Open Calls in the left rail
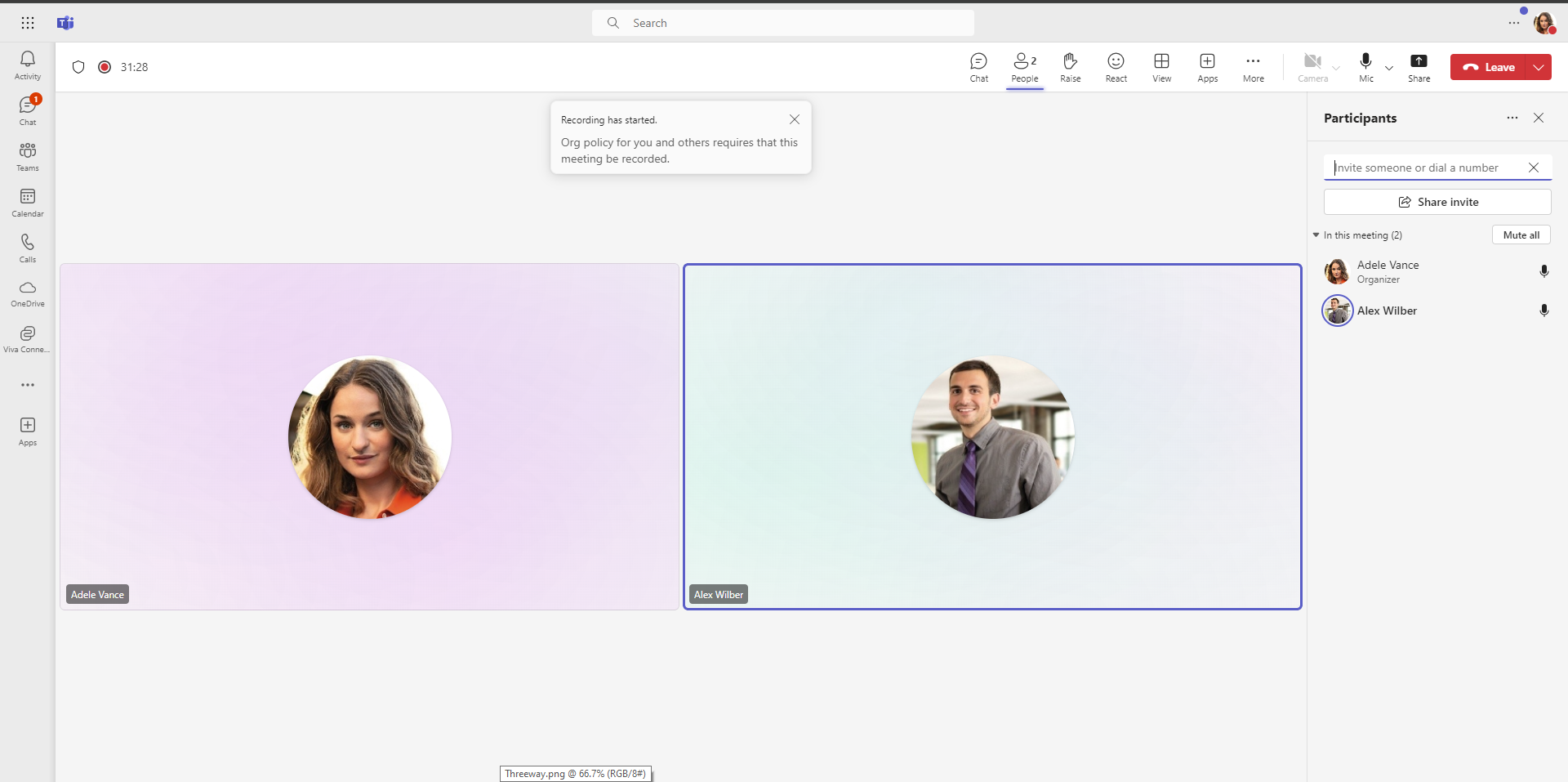Image resolution: width=1568 pixels, height=782 pixels. pos(28,248)
